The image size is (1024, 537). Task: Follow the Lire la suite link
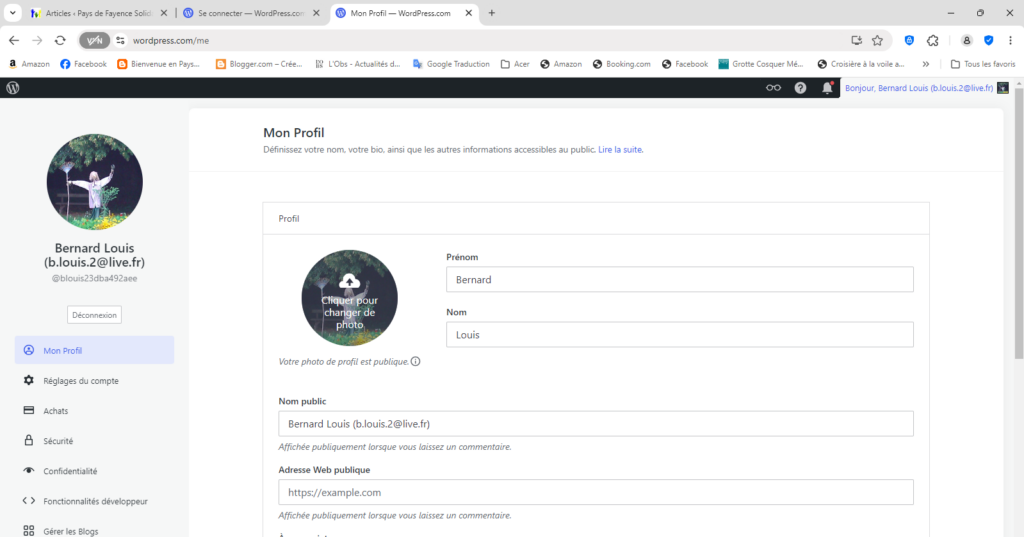click(x=620, y=150)
